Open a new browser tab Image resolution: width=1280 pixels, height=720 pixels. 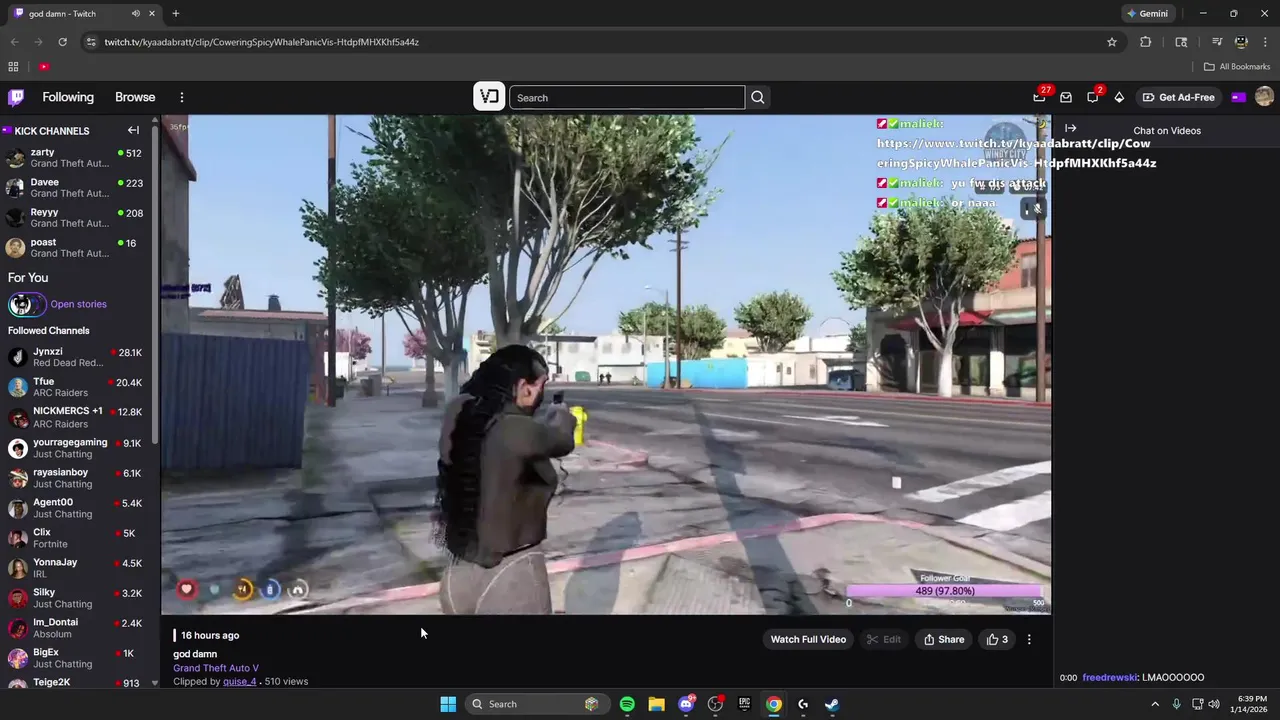tap(176, 13)
